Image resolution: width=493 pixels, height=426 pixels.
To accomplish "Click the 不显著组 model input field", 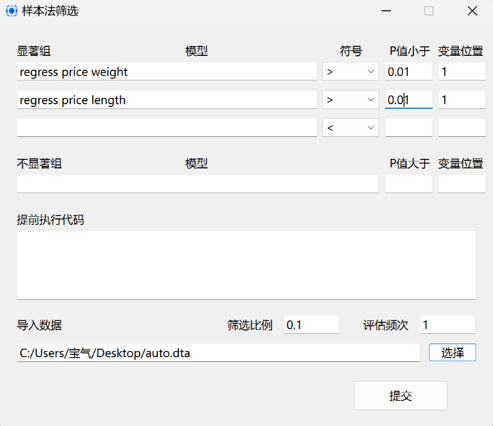I will (x=198, y=184).
